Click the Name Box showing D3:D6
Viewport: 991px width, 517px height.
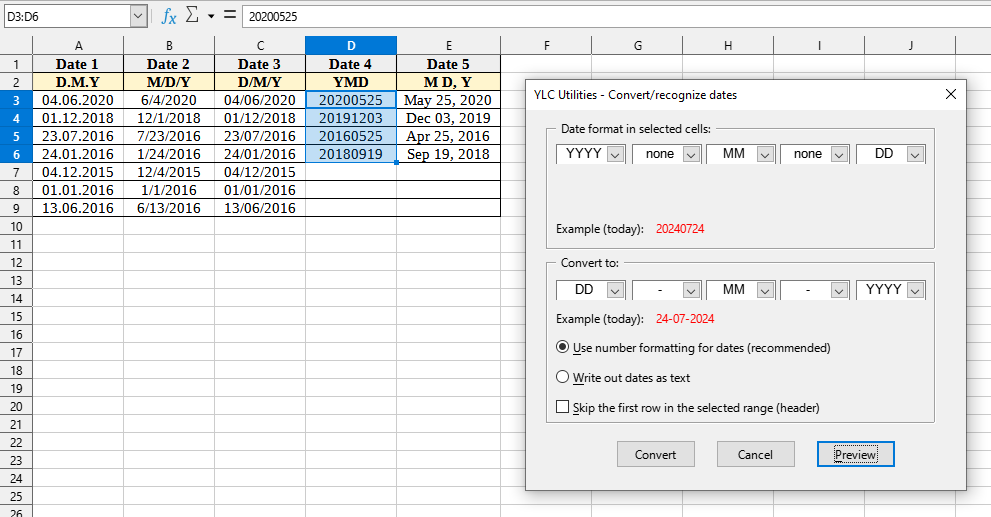pos(68,16)
